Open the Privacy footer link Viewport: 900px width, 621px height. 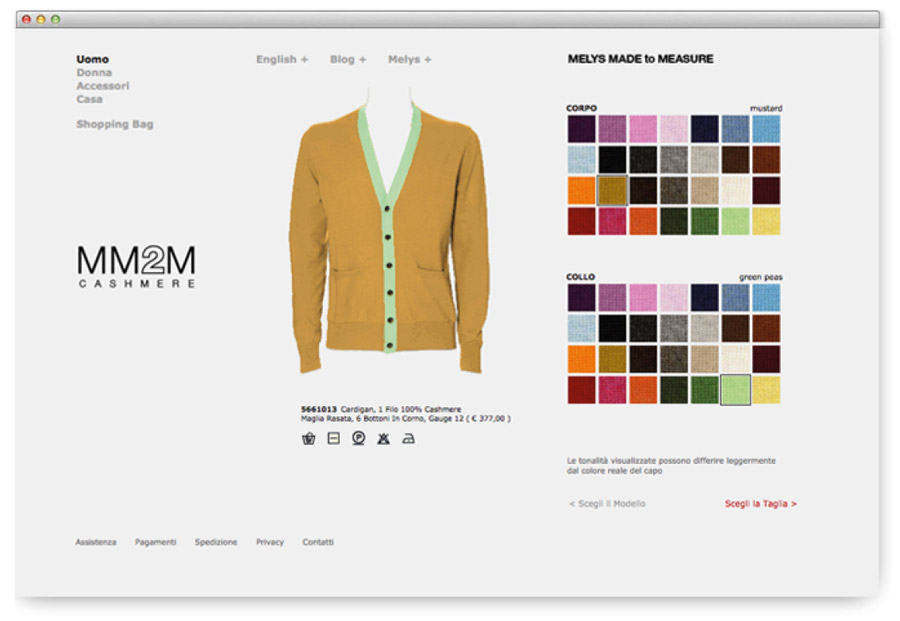[x=270, y=542]
